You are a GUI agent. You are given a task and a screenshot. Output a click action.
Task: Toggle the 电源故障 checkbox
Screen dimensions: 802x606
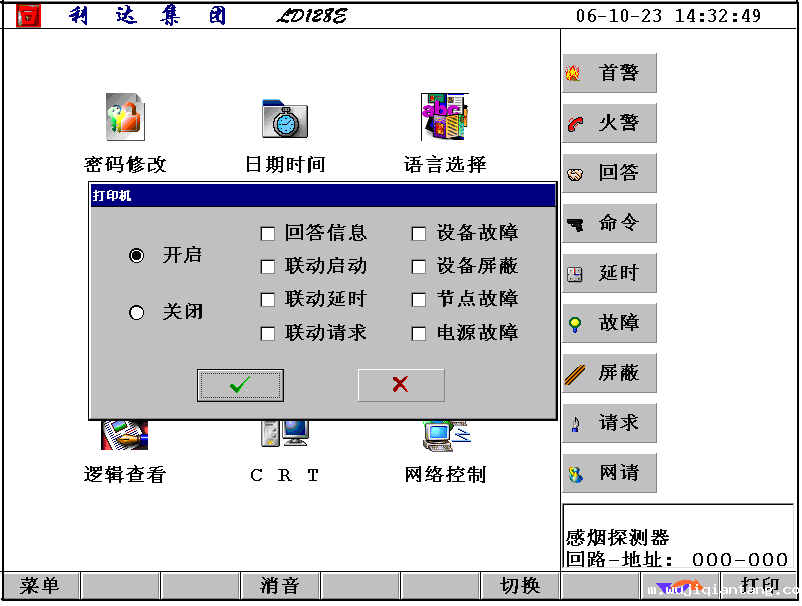click(x=420, y=333)
